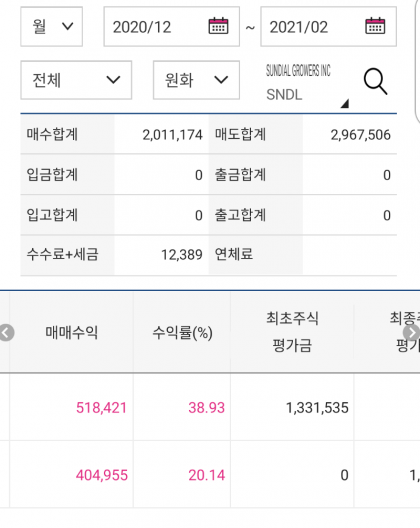Click the 2020/12 start date field
This screenshot has height=528, width=420.
(x=172, y=27)
